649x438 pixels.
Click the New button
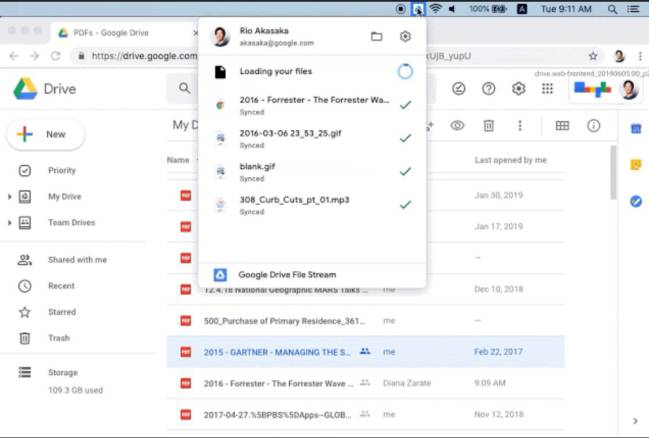pos(46,134)
